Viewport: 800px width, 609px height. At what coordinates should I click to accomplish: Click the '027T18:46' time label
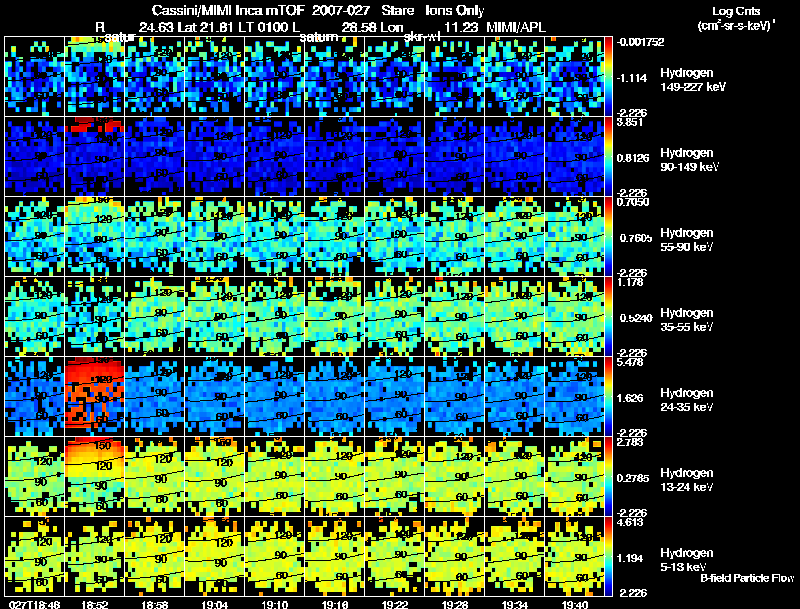click(35, 604)
